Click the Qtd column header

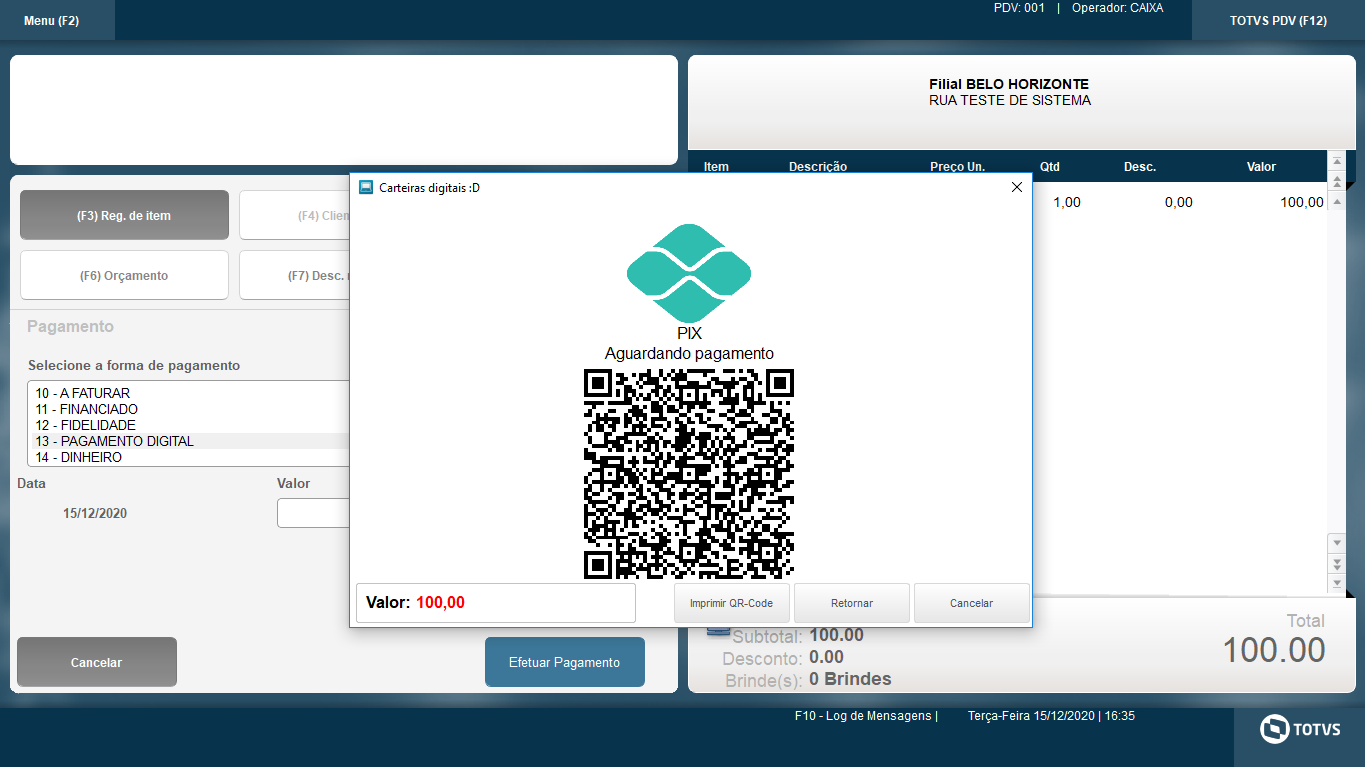pos(1050,167)
